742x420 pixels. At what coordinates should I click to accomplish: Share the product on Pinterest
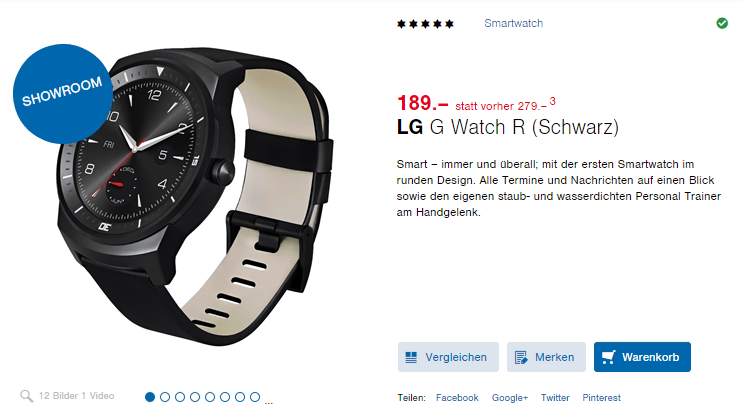(601, 398)
